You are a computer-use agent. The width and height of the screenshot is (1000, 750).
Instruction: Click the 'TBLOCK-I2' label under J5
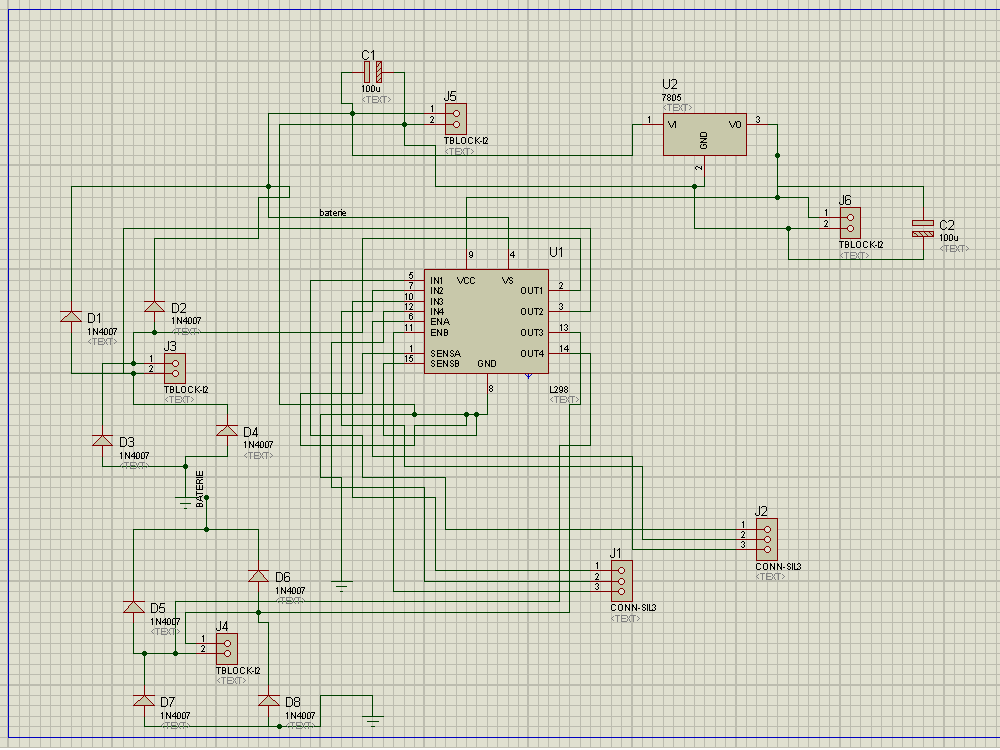pyautogui.click(x=466, y=141)
